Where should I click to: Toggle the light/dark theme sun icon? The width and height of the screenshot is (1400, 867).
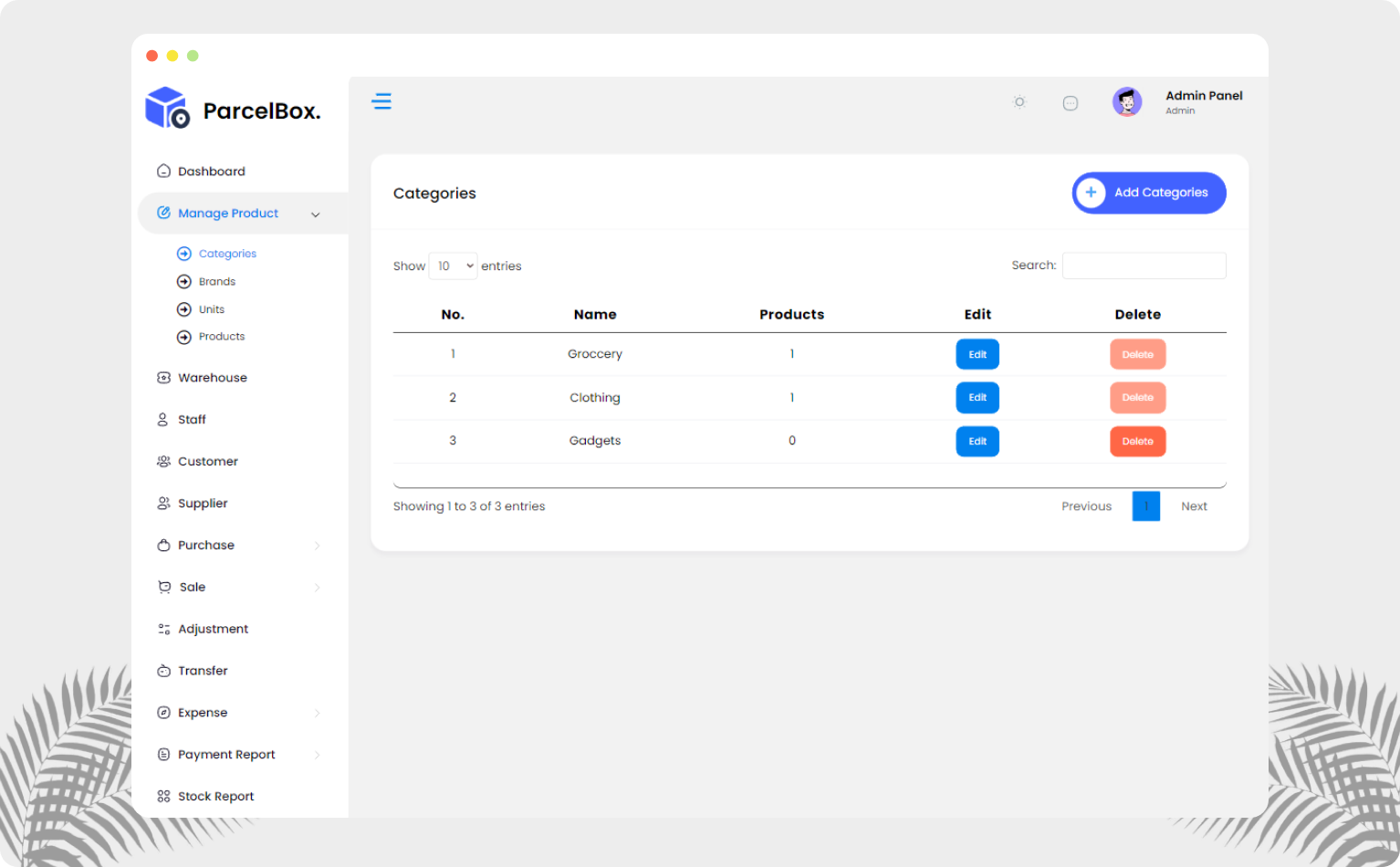tap(1019, 102)
